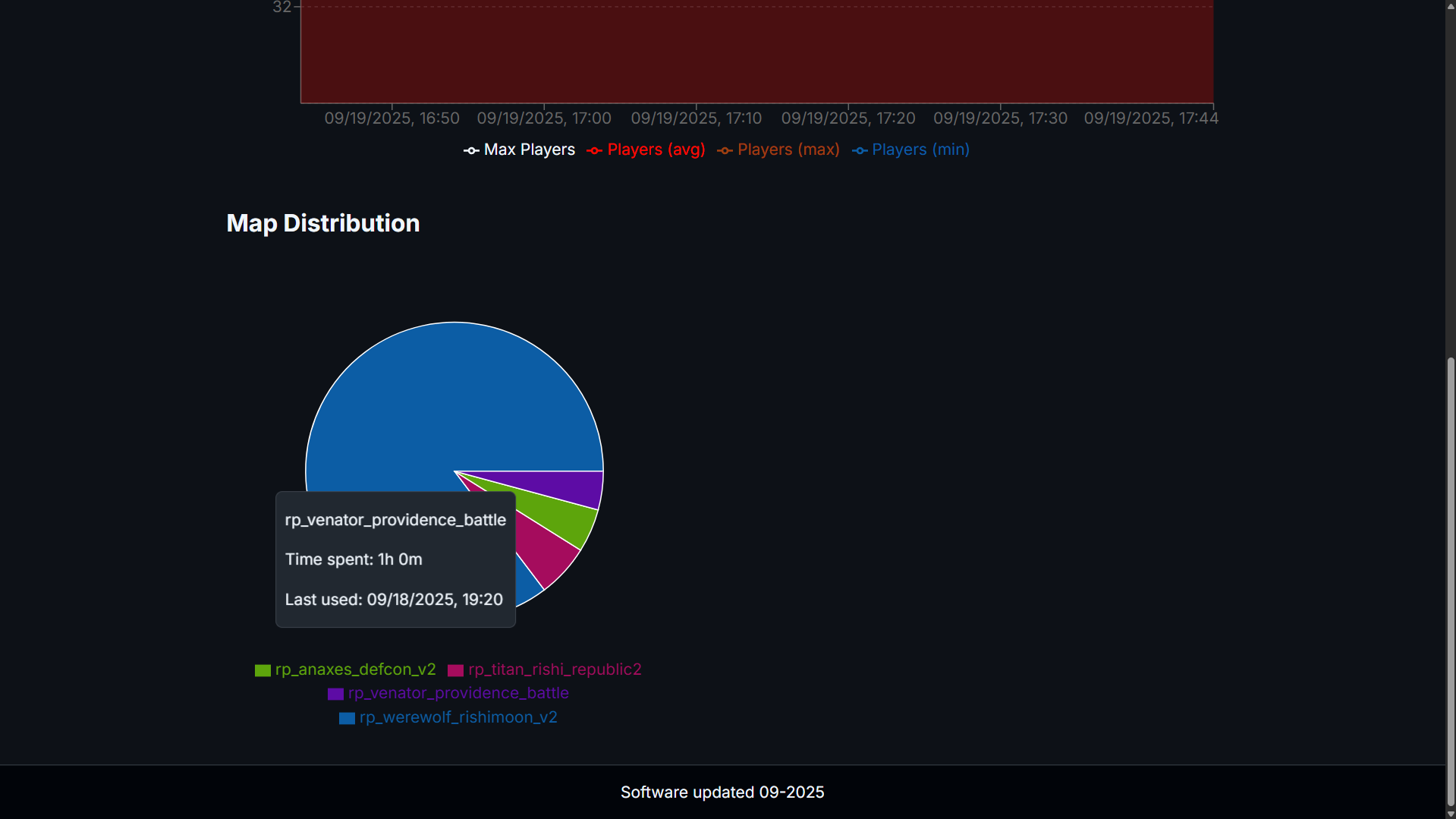Screen dimensions: 1456x819
Task: Click the scrollbar down arrow
Action: tap(1449, 812)
